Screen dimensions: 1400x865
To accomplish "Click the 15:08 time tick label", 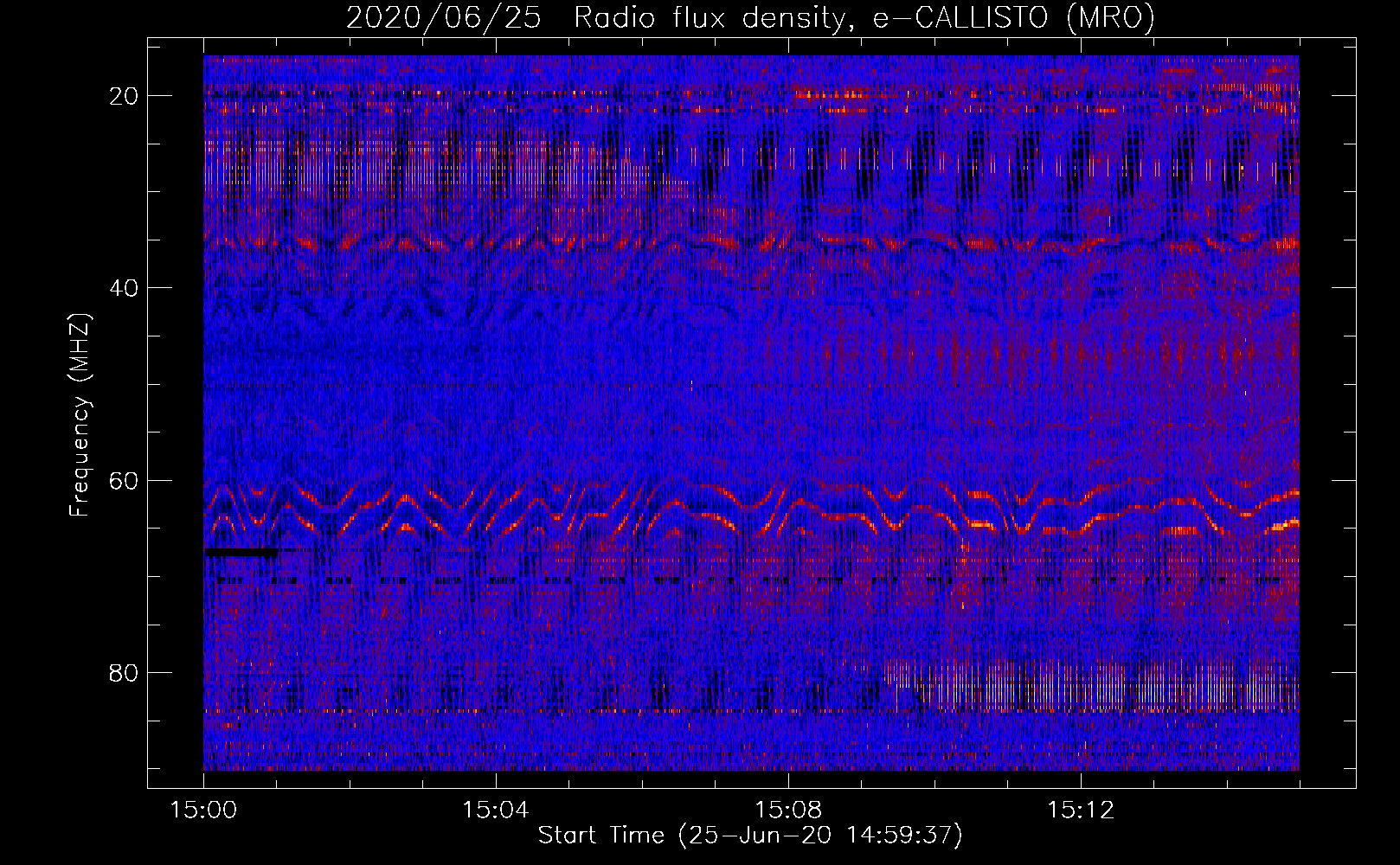I will pos(787,811).
